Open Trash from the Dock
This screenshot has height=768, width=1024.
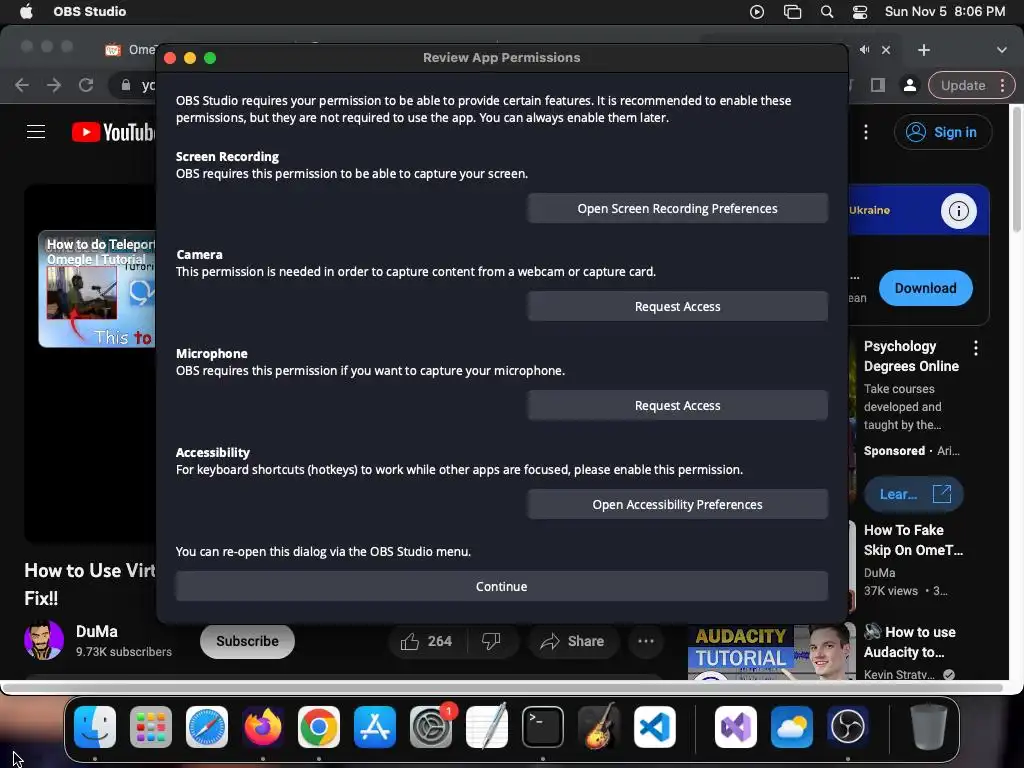928,727
